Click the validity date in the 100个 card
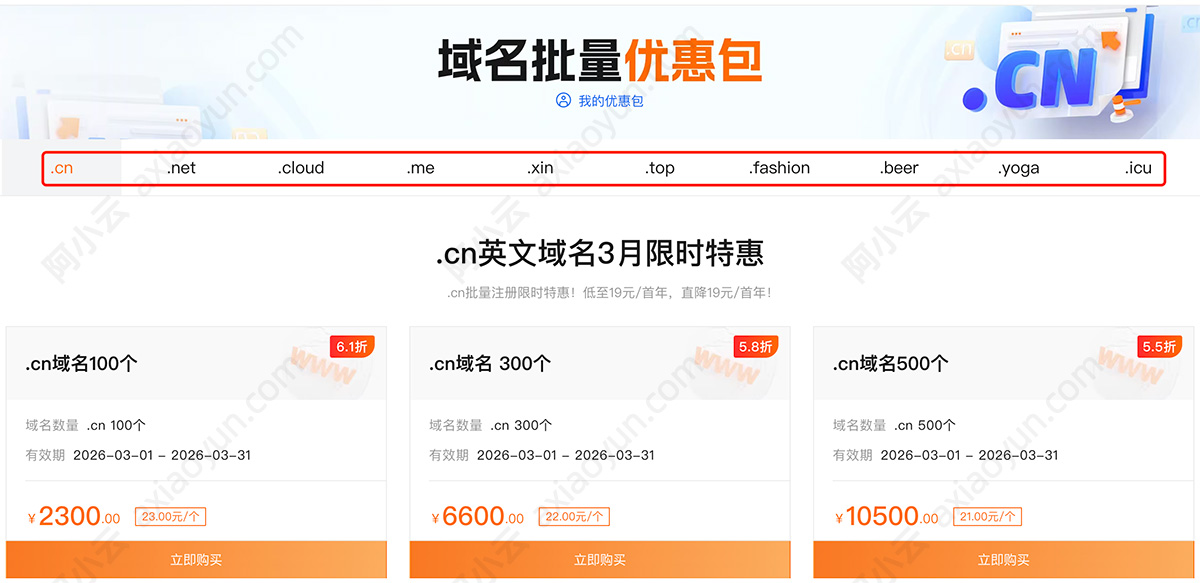This screenshot has height=583, width=1200. [x=162, y=455]
